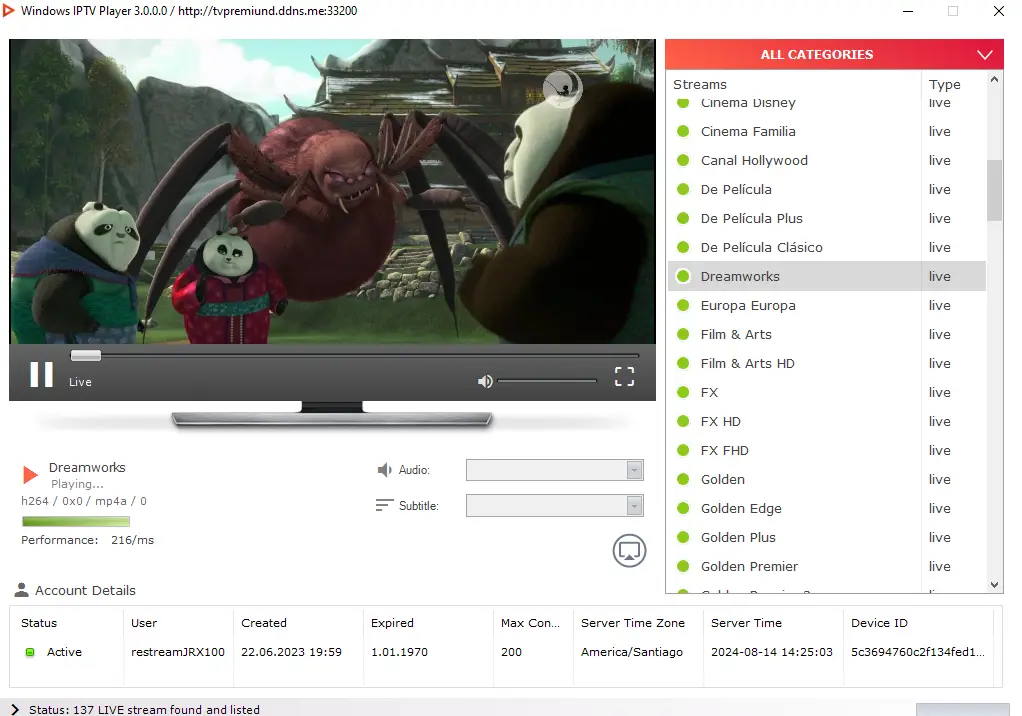This screenshot has width=1022, height=716.
Task: Click the Server Time Zone column header
Action: (x=632, y=623)
